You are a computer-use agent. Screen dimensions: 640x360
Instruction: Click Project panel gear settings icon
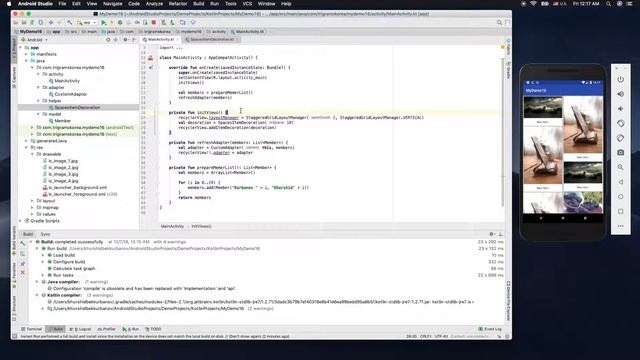pos(125,40)
